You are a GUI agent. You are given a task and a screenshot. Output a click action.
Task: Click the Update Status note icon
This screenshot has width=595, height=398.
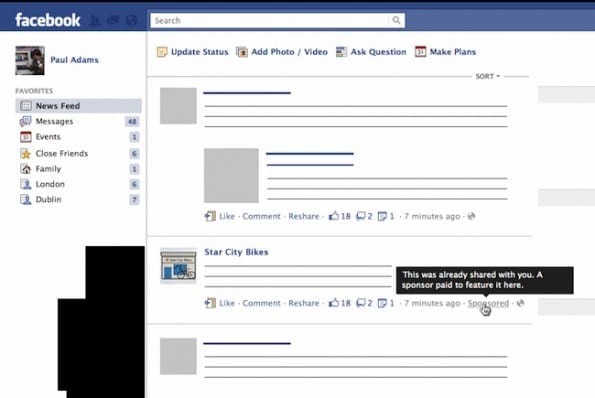click(x=162, y=52)
